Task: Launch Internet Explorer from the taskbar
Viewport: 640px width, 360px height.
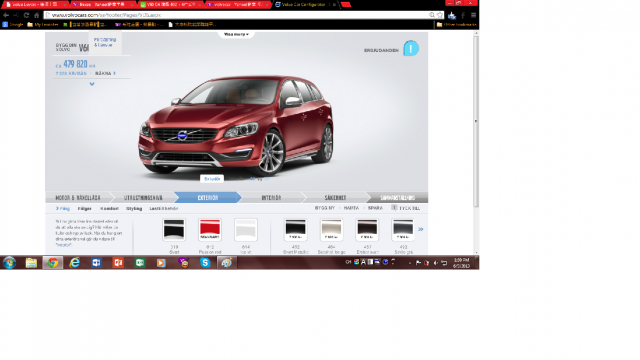Action: [x=75, y=262]
